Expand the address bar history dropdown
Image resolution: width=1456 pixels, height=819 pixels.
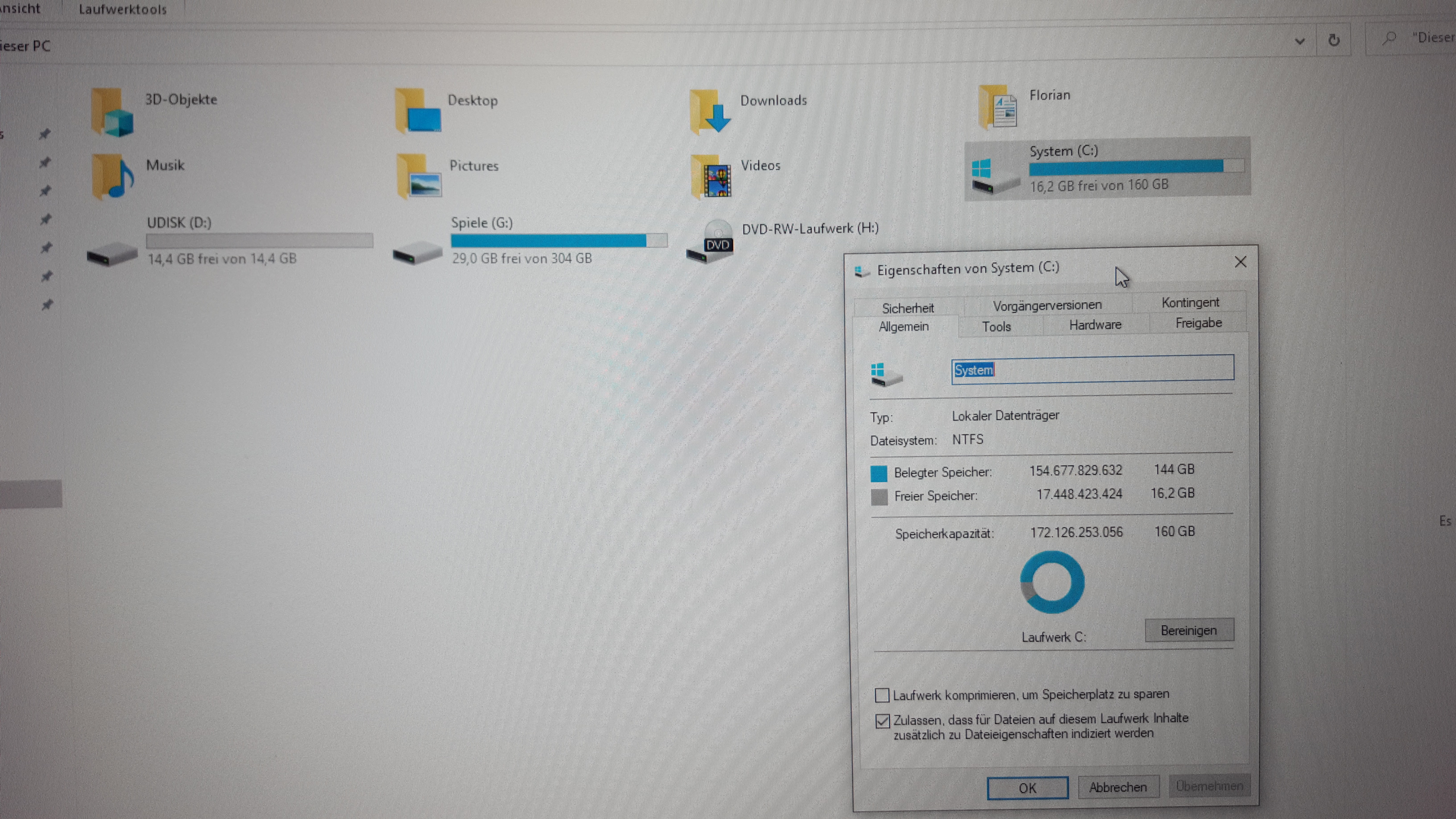pos(1299,41)
